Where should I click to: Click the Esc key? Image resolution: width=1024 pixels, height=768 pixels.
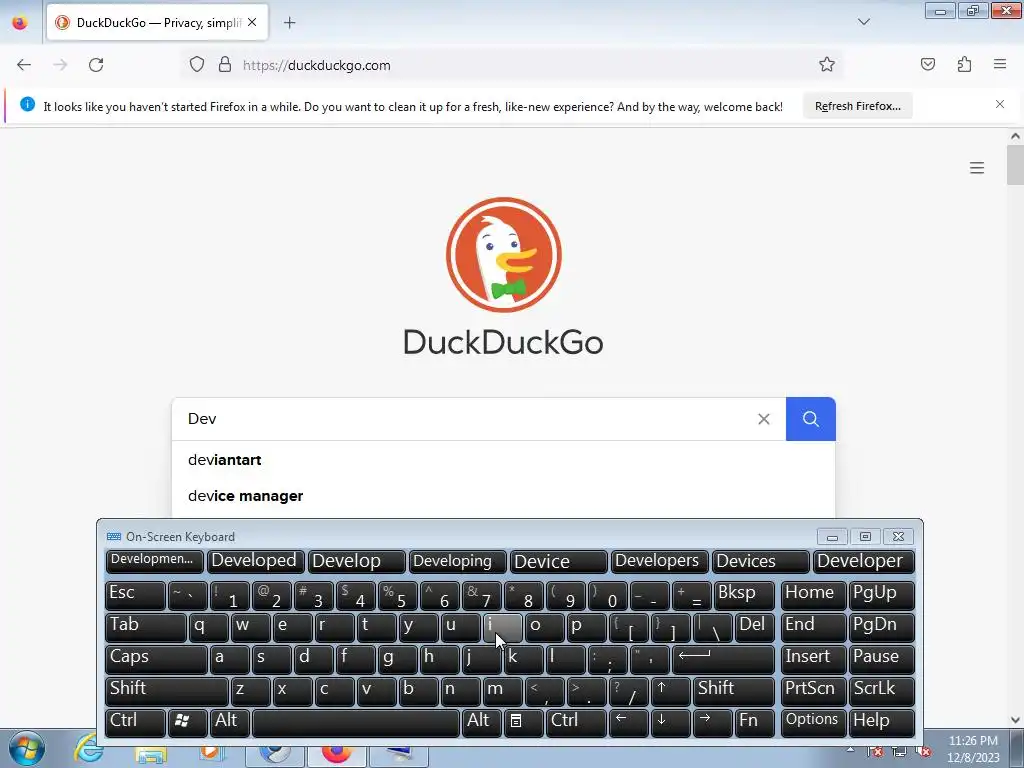[x=135, y=594]
